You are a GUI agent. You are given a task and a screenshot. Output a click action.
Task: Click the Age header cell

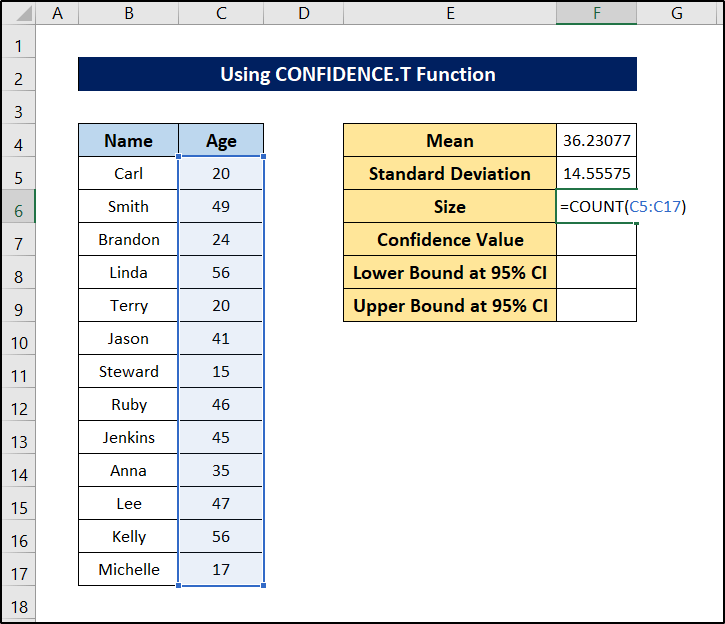click(x=221, y=141)
